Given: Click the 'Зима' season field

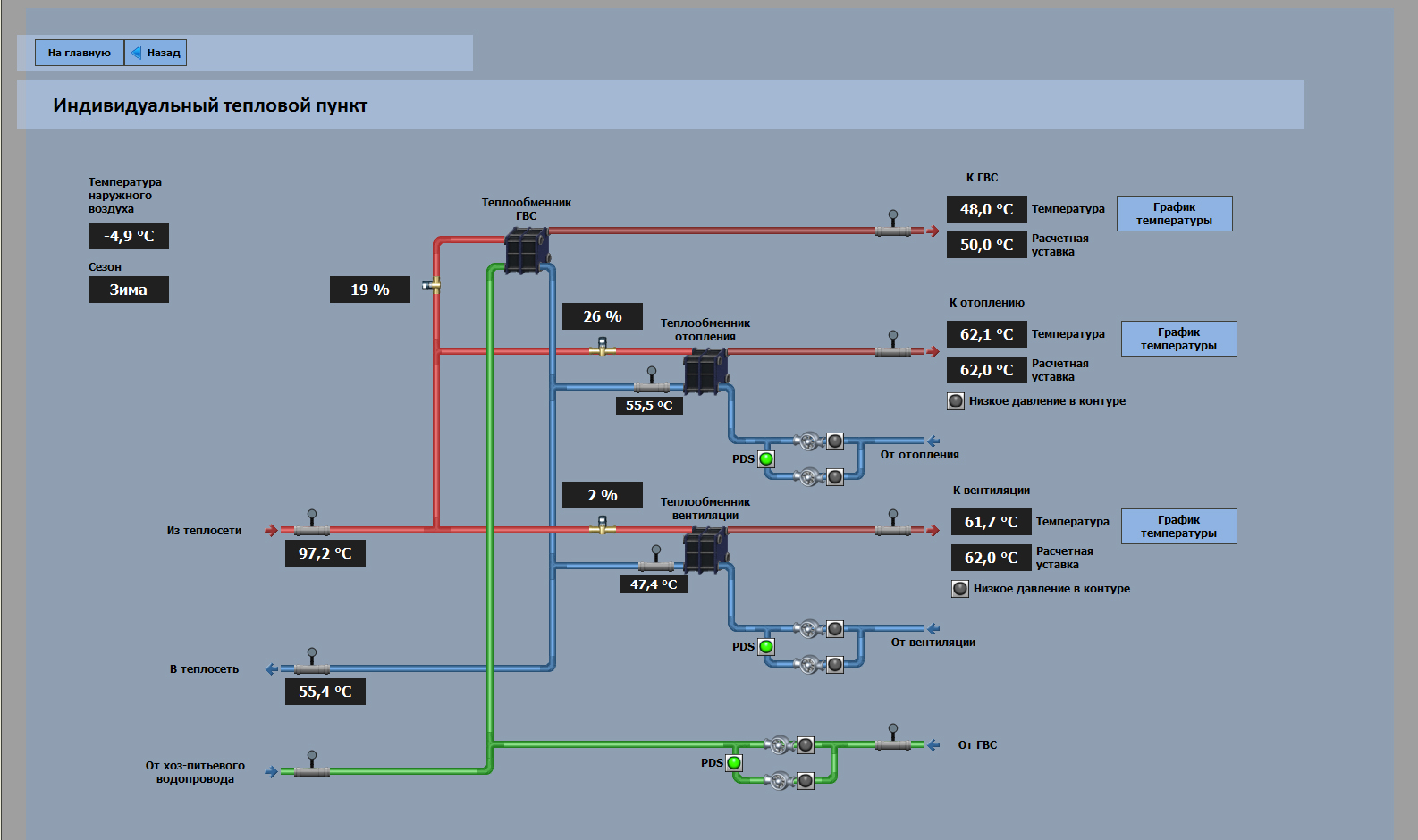Looking at the screenshot, I should [x=128, y=290].
